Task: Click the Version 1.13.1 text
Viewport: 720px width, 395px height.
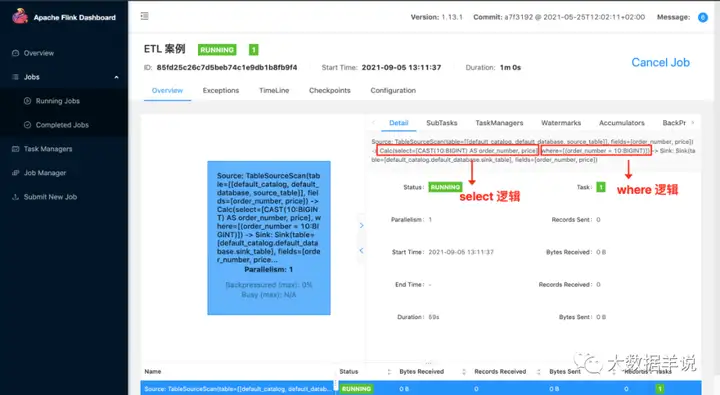Action: click(437, 17)
